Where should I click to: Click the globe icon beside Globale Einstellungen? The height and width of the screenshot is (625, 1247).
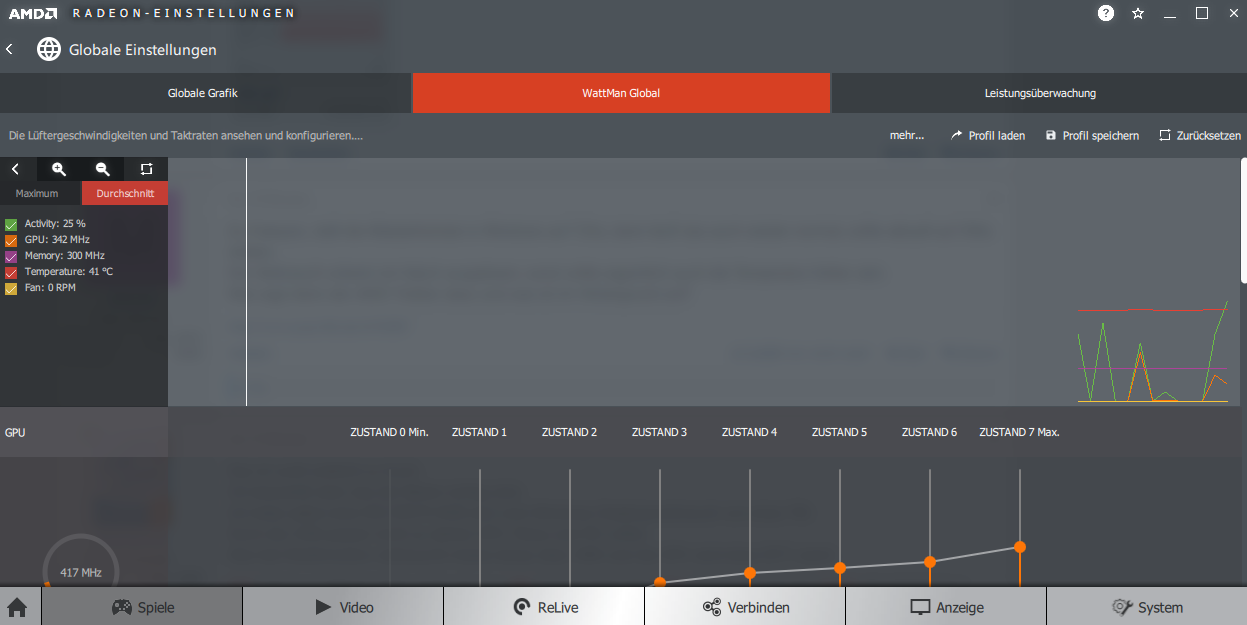point(49,49)
